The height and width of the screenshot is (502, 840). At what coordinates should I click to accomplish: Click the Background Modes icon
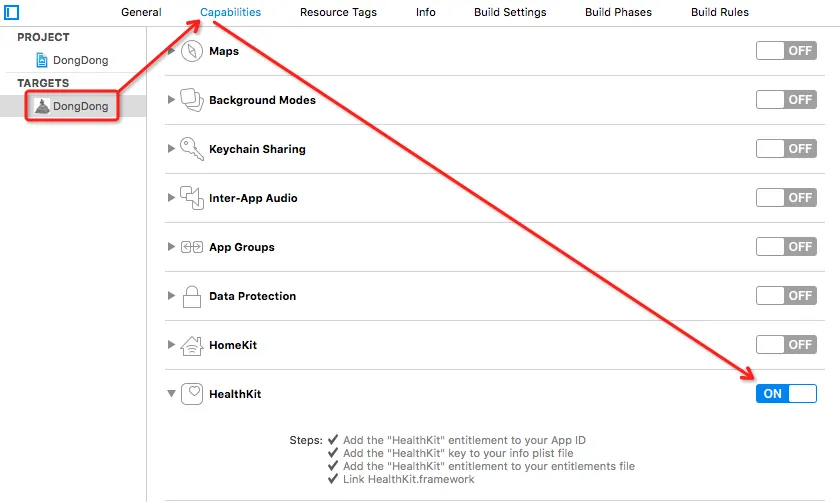pos(192,100)
